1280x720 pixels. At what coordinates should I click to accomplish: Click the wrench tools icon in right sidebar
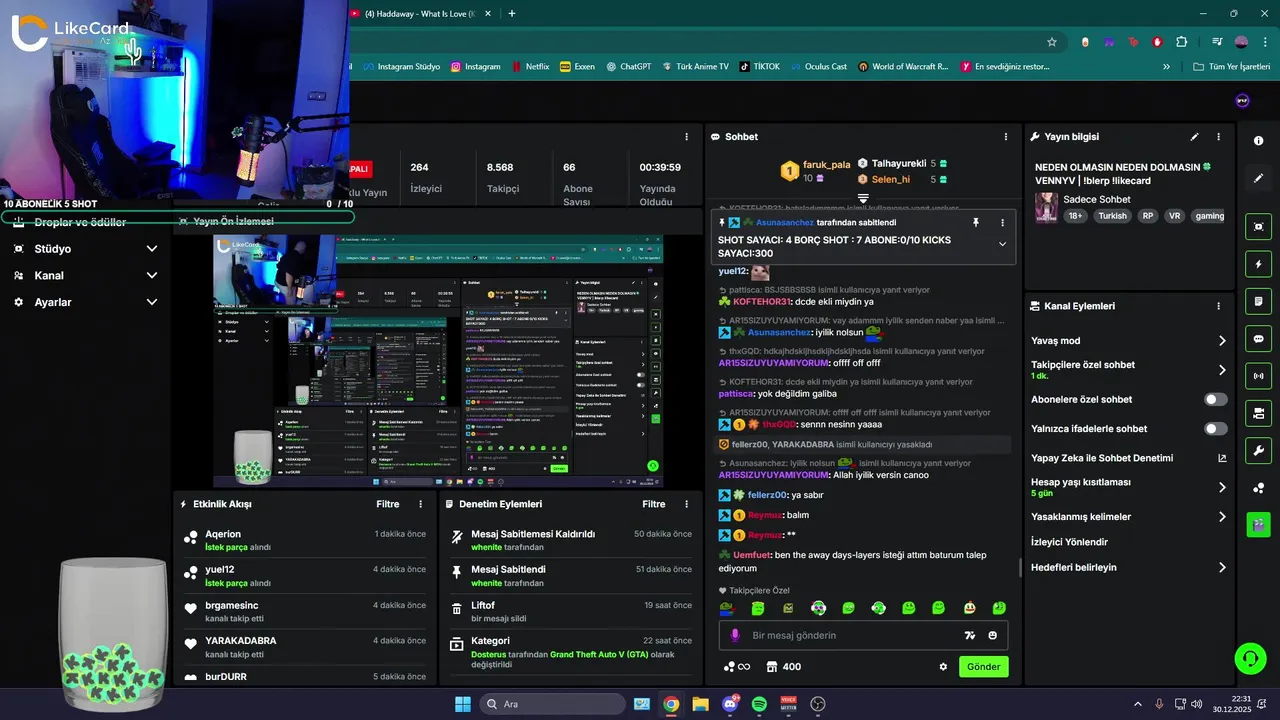pyautogui.click(x=1259, y=450)
